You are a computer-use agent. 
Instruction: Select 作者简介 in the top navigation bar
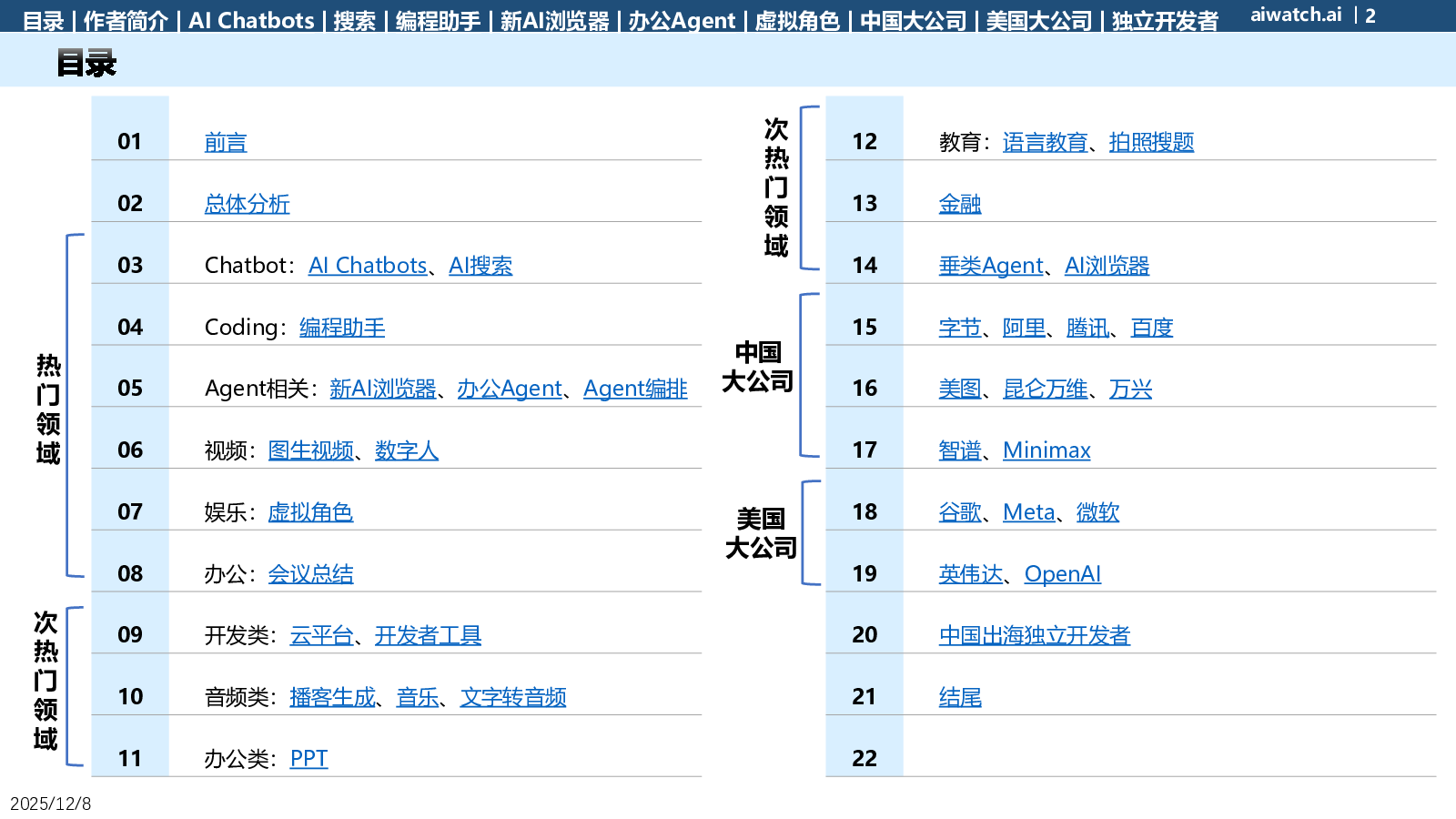[126, 21]
